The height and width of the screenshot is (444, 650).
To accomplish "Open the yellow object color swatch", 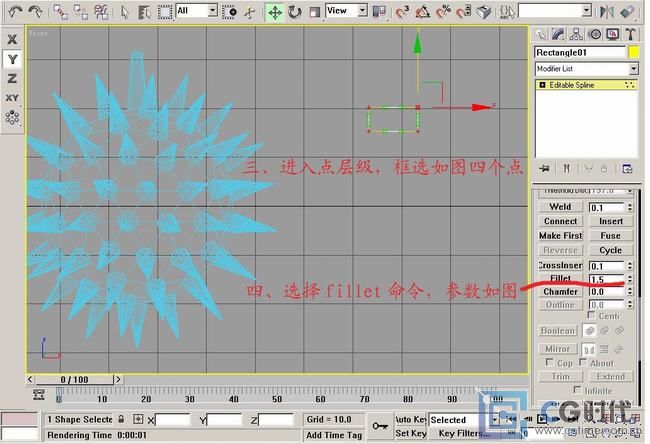I will (633, 52).
